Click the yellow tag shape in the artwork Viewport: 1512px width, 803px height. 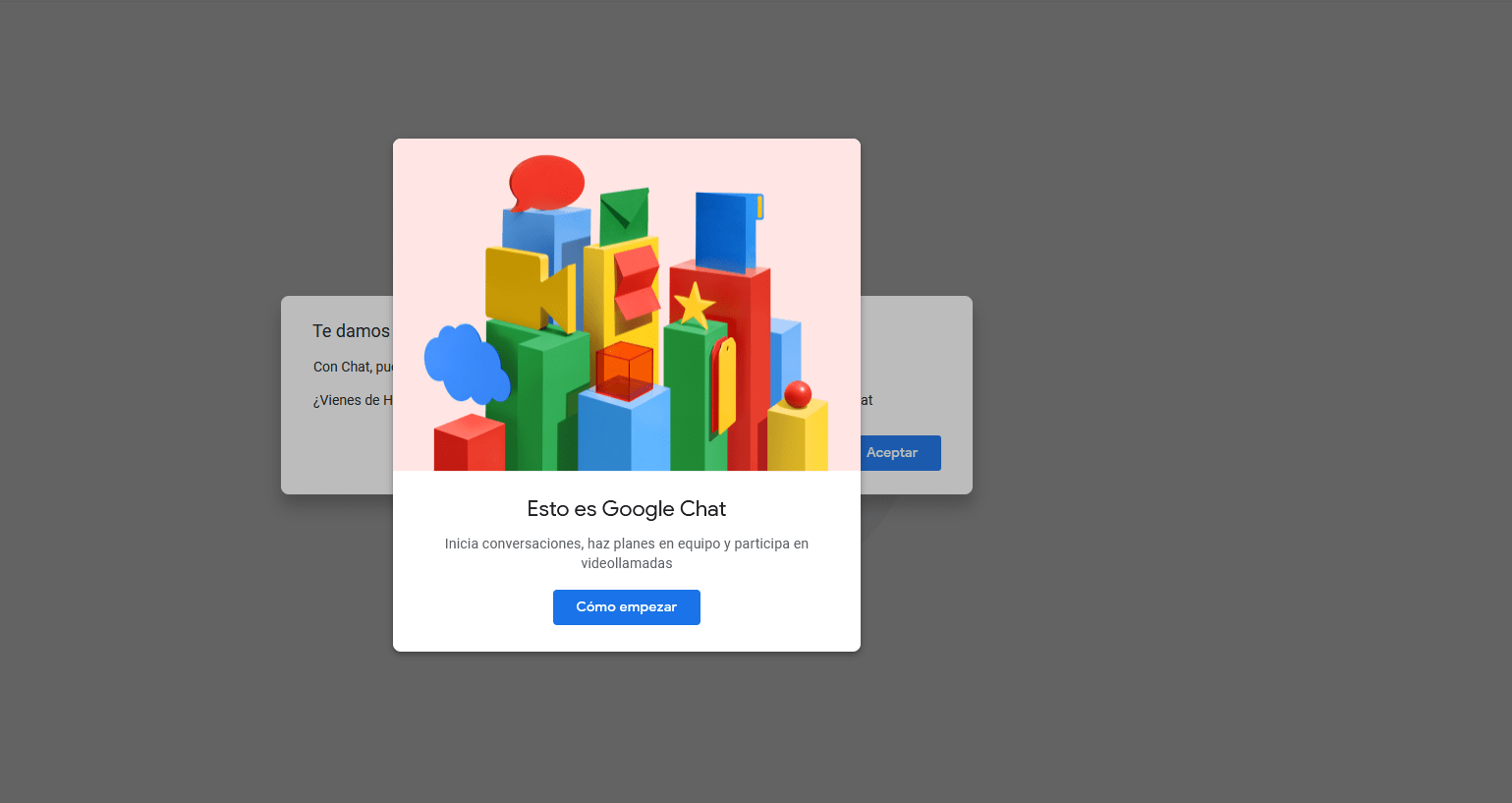click(x=726, y=376)
